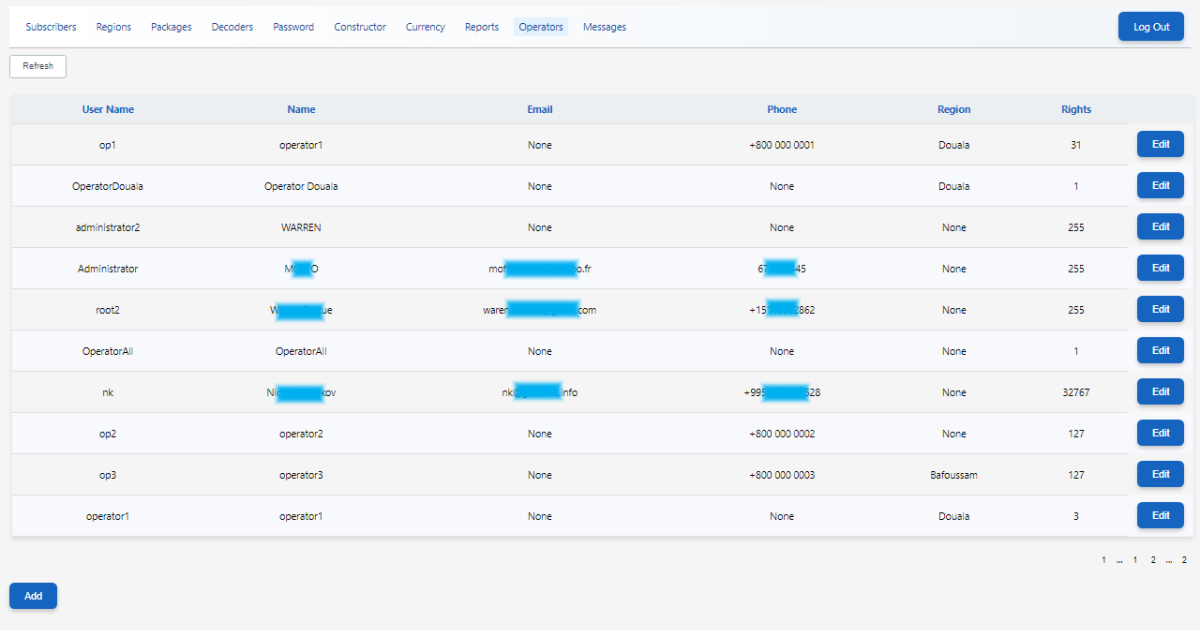The image size is (1200, 630).
Task: Edit the administrator2 user row
Action: click(x=1160, y=227)
